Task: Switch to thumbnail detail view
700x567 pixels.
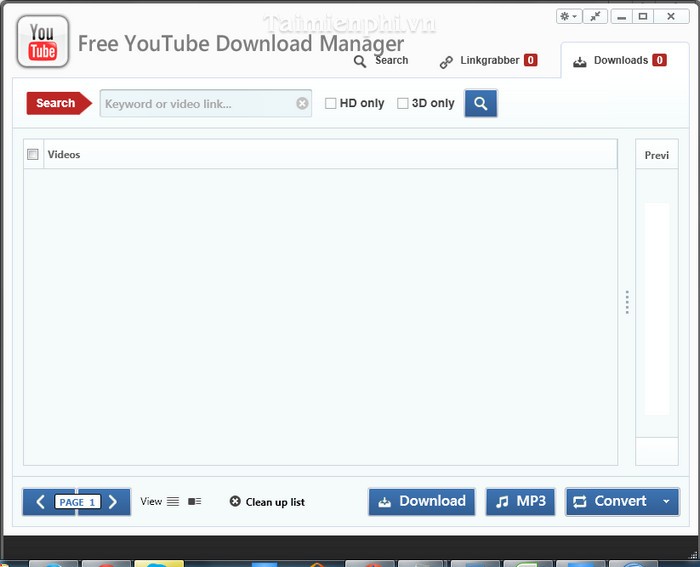Action: pos(195,501)
